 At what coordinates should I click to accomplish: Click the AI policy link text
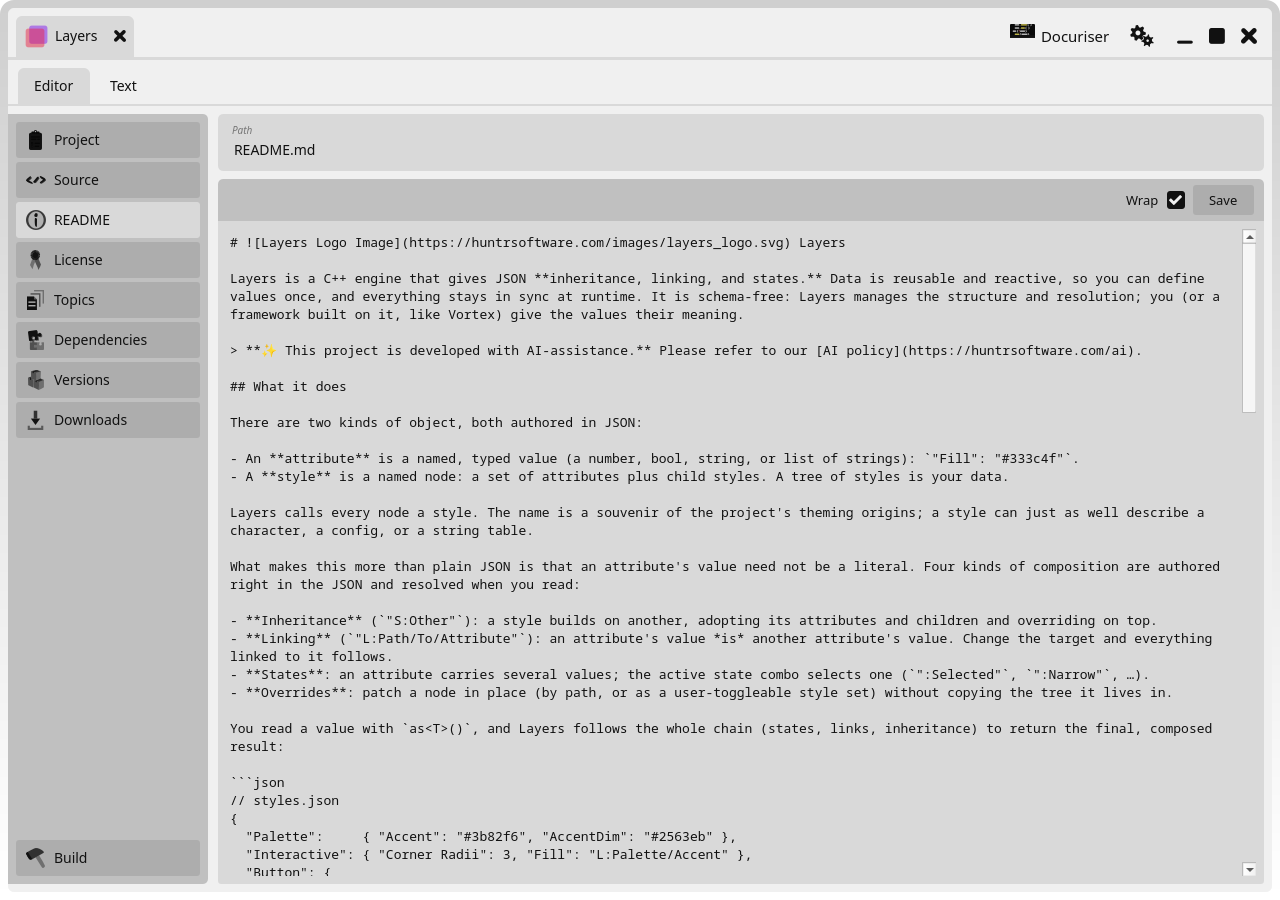pyautogui.click(x=979, y=351)
